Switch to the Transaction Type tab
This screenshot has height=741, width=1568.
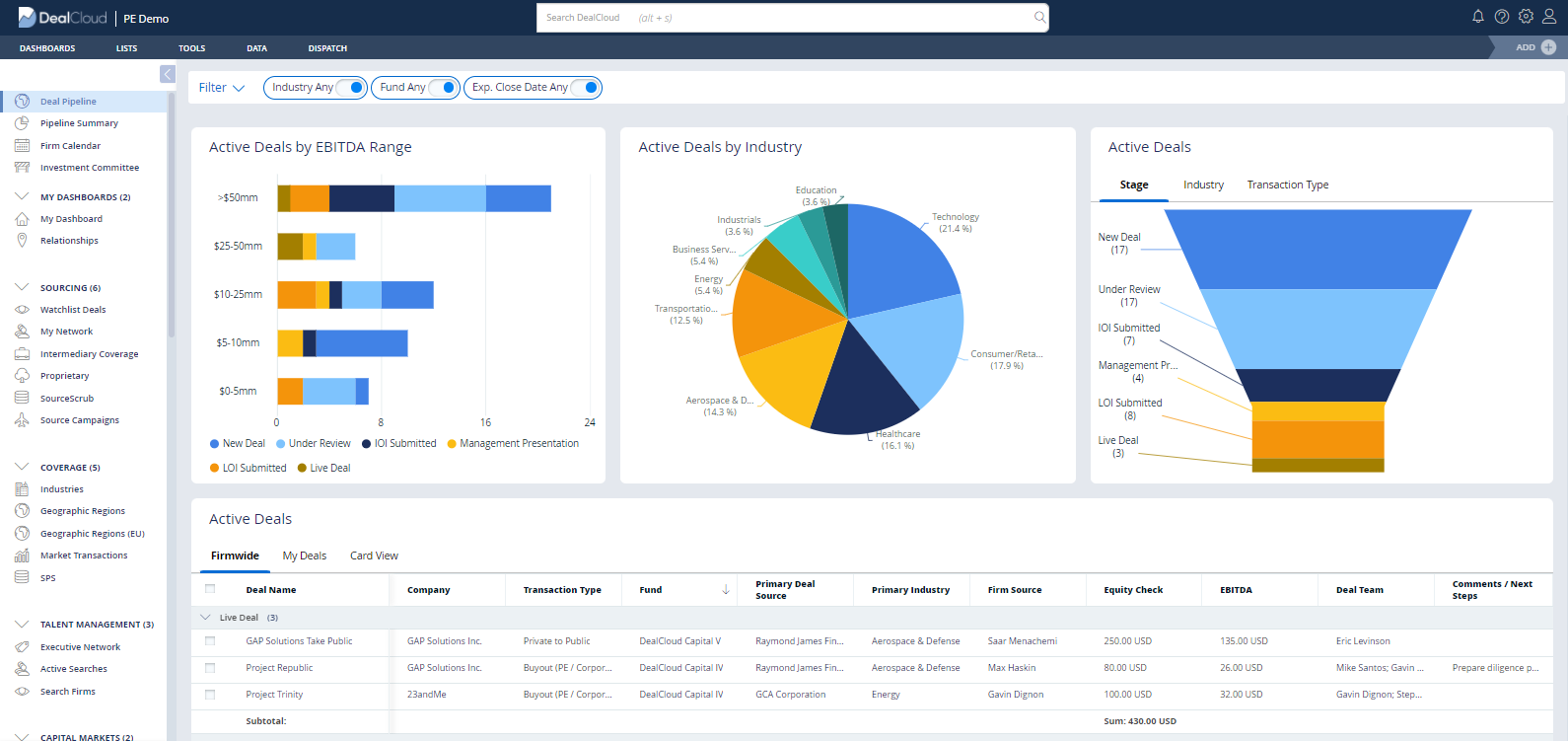pos(1288,185)
